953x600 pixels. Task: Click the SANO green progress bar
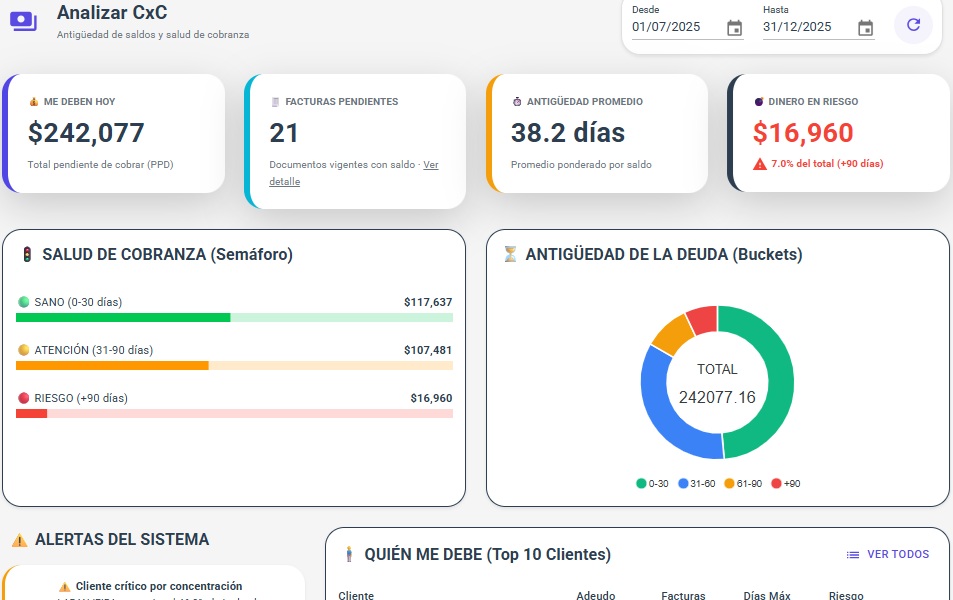click(123, 318)
